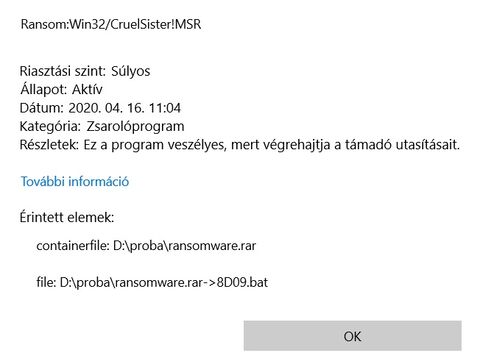Open the További információ link
This screenshot has height=364, width=480.
[x=75, y=181]
